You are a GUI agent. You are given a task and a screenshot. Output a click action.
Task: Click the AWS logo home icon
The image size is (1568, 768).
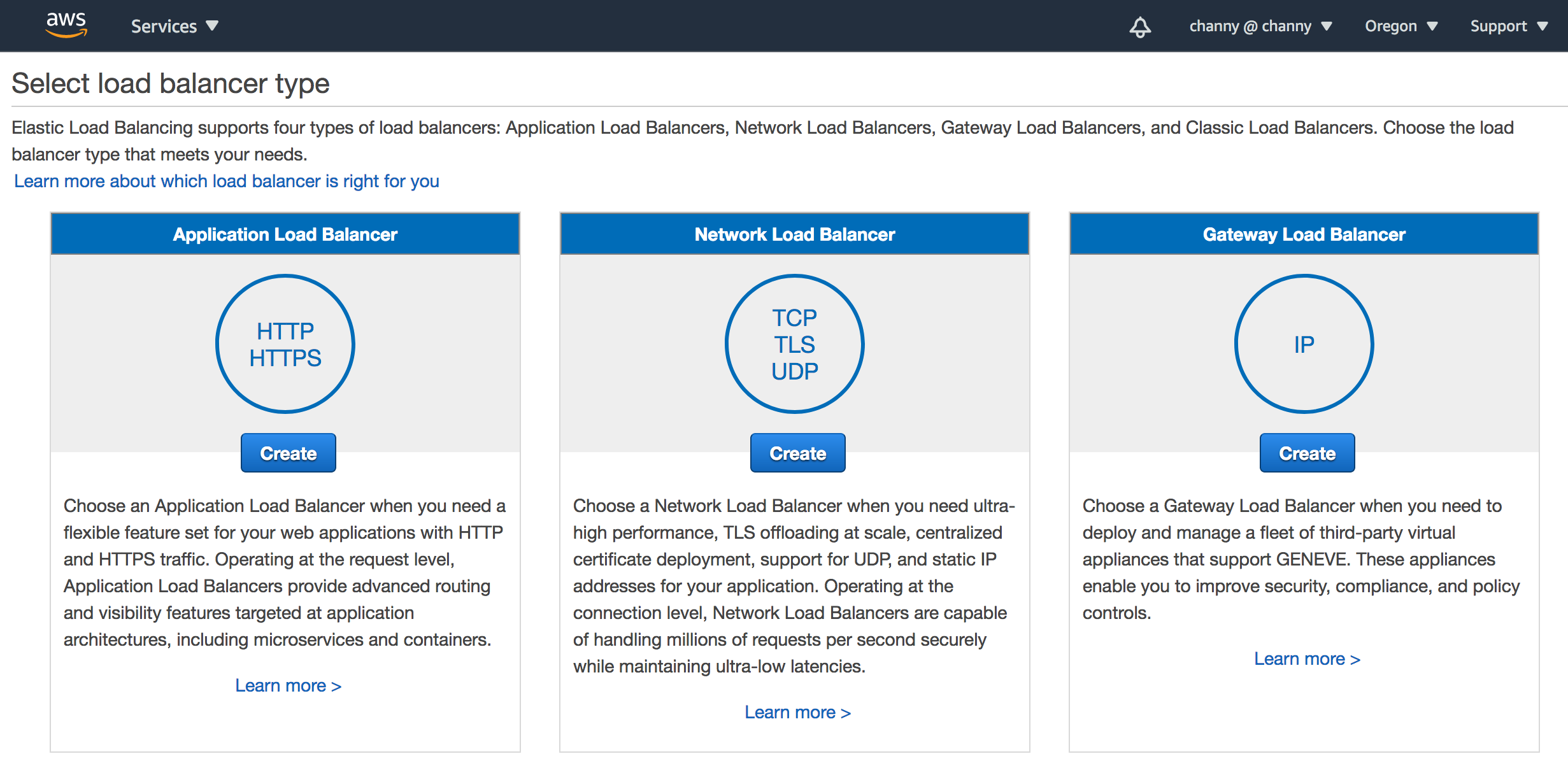point(66,25)
